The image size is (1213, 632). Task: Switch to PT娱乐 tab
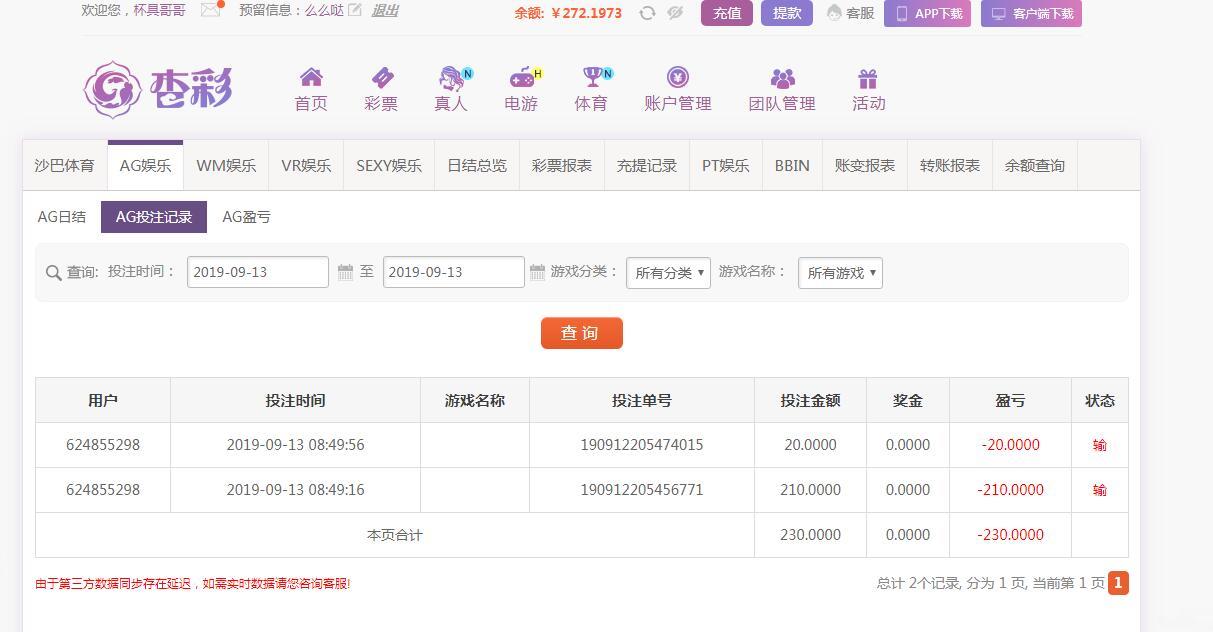pyautogui.click(x=726, y=166)
